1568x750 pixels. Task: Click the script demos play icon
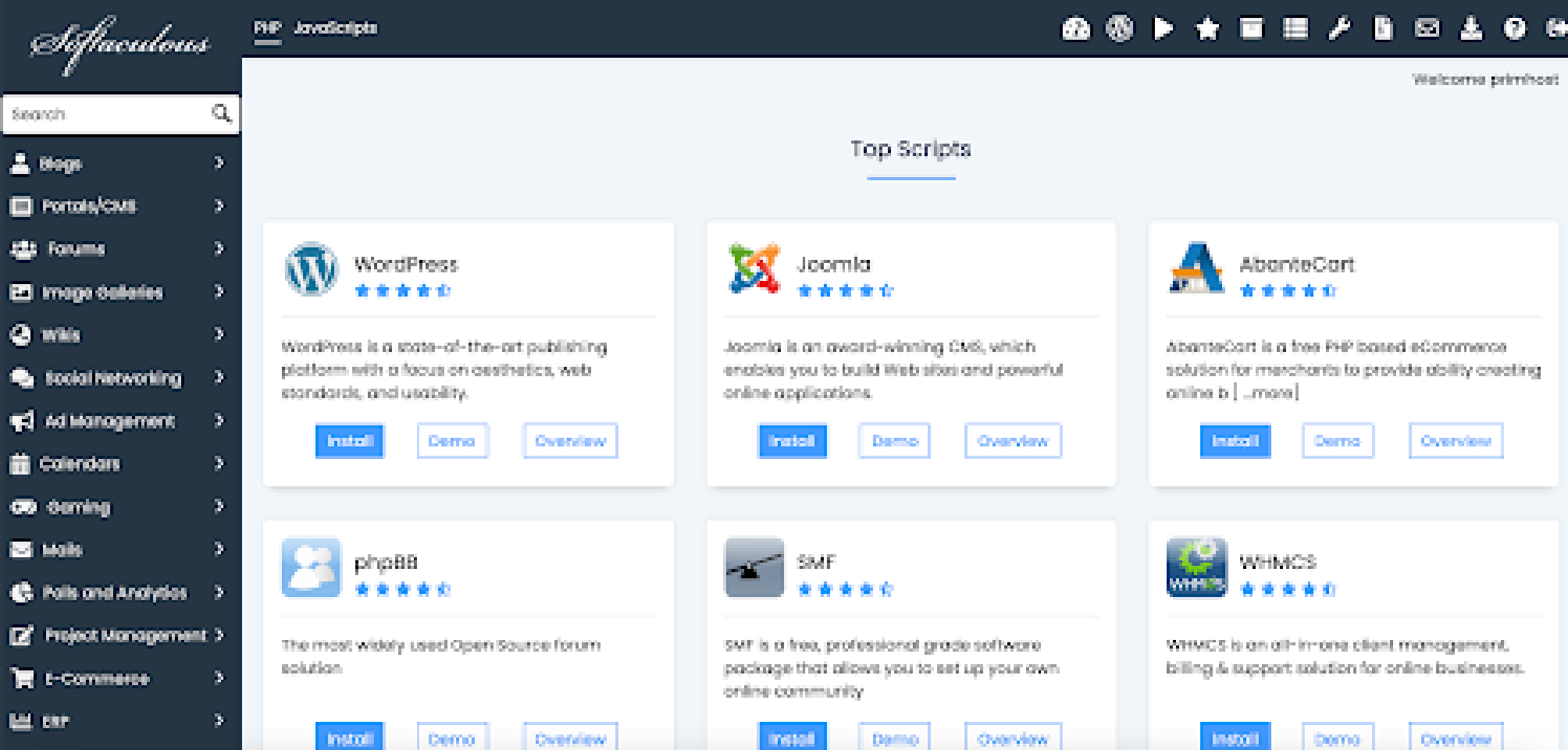click(x=1164, y=30)
